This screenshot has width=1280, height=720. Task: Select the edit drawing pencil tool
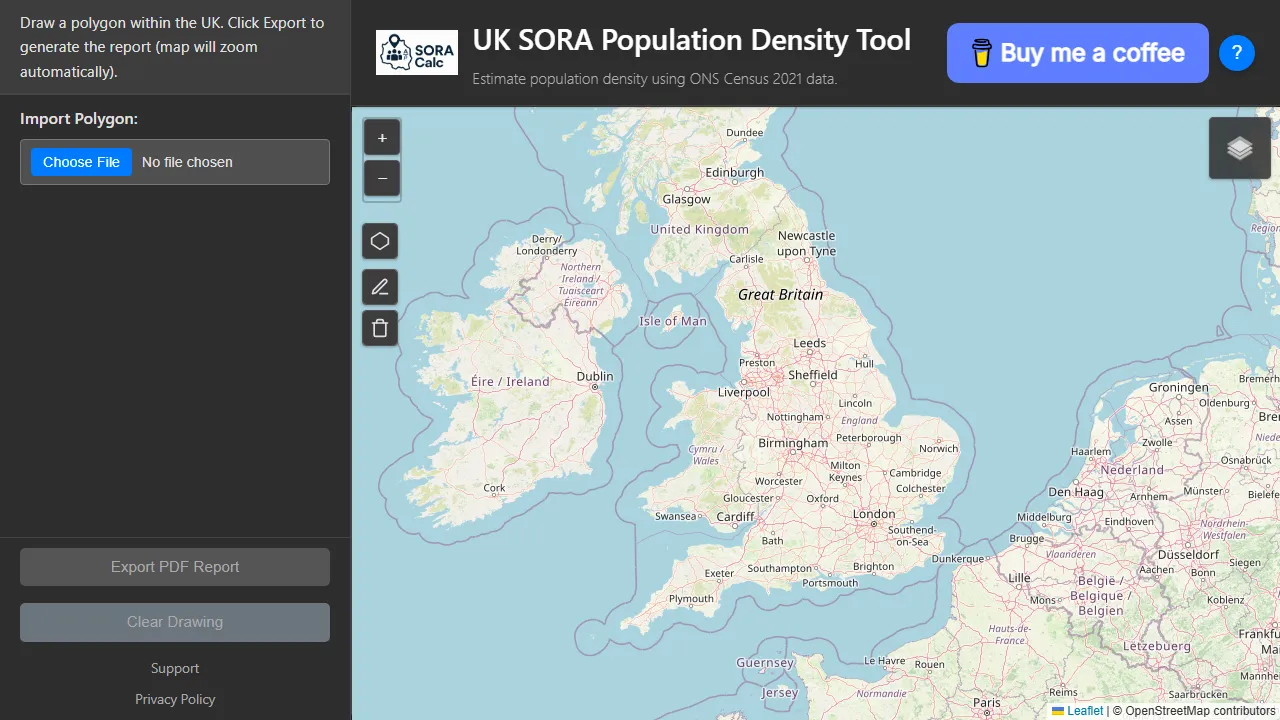(380, 287)
